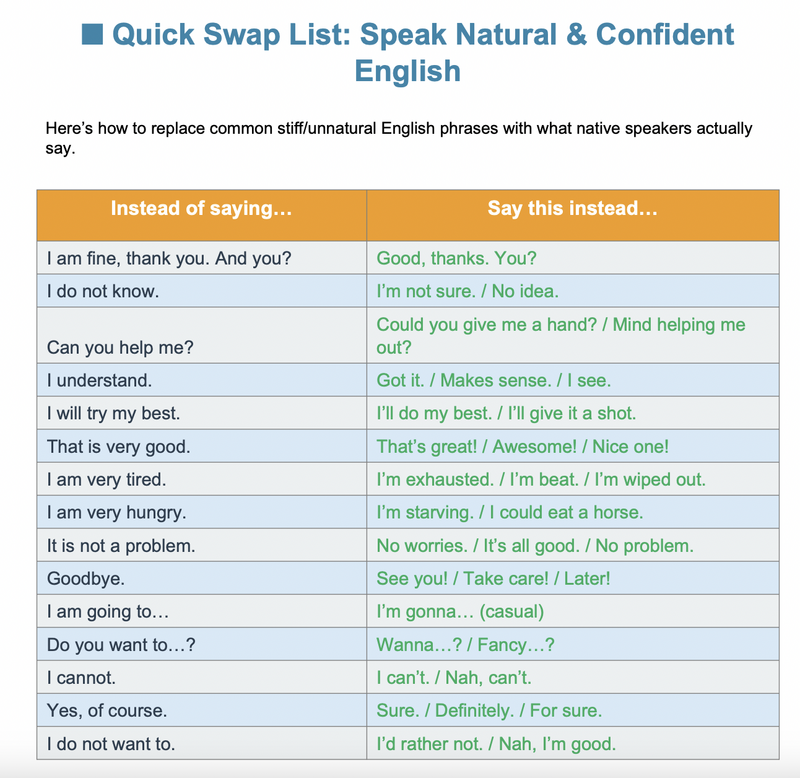Select 'That's great! / Awesome! / Nice one!' cell
This screenshot has height=778, width=800.
pyautogui.click(x=572, y=446)
